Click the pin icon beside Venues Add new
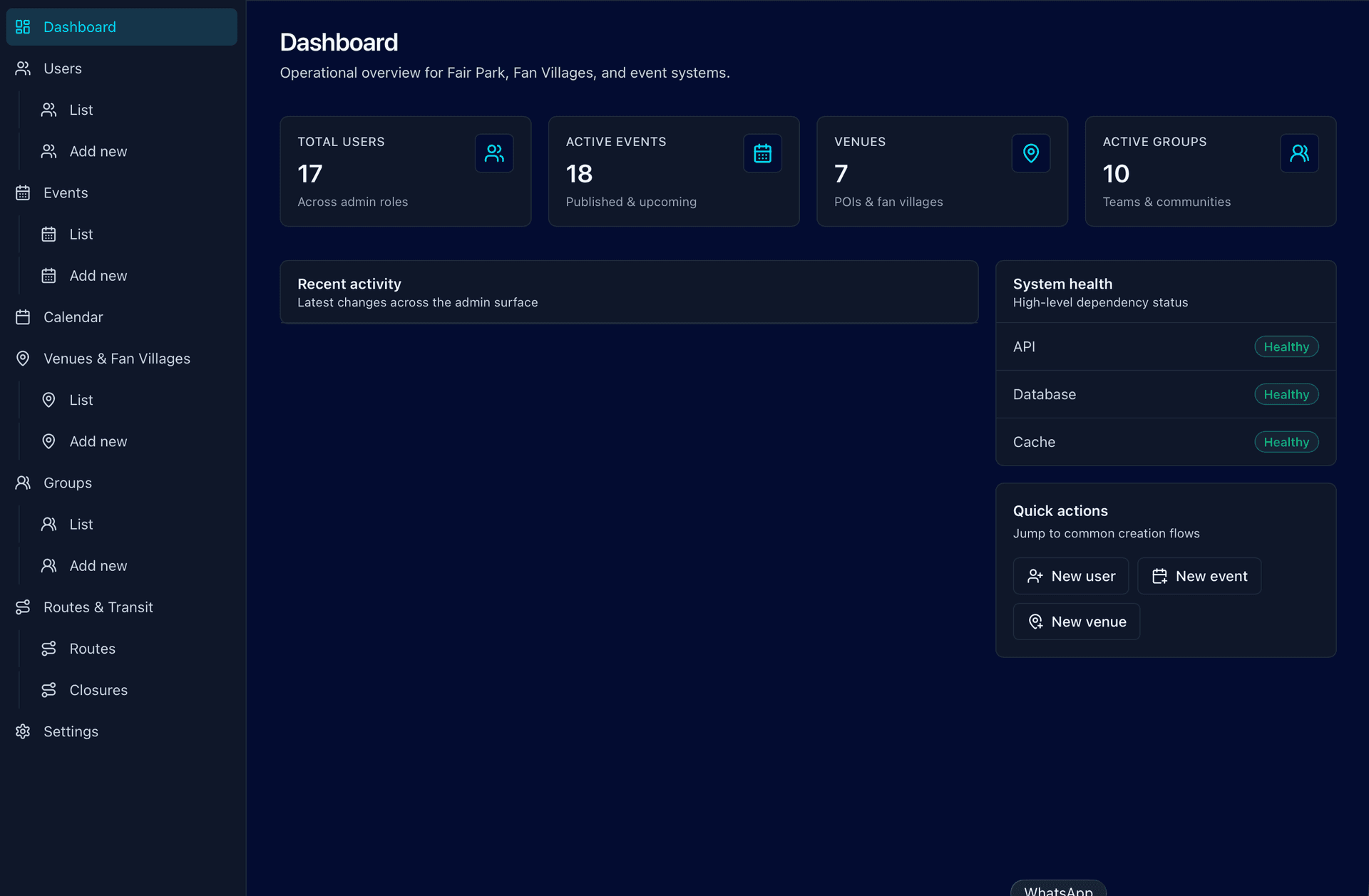This screenshot has height=896, width=1369. point(48,441)
